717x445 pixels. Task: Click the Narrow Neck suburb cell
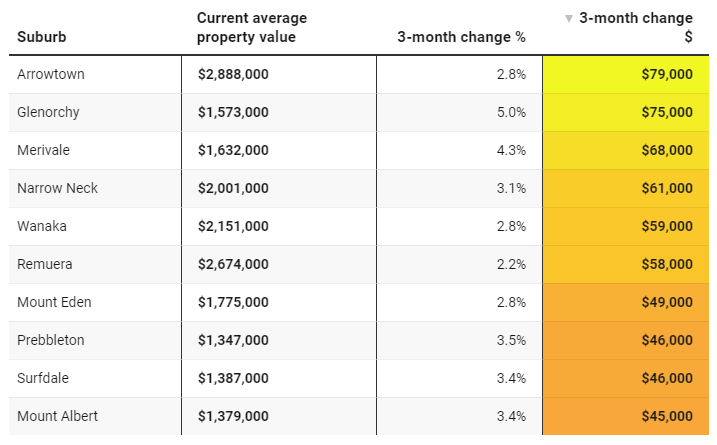coord(57,188)
